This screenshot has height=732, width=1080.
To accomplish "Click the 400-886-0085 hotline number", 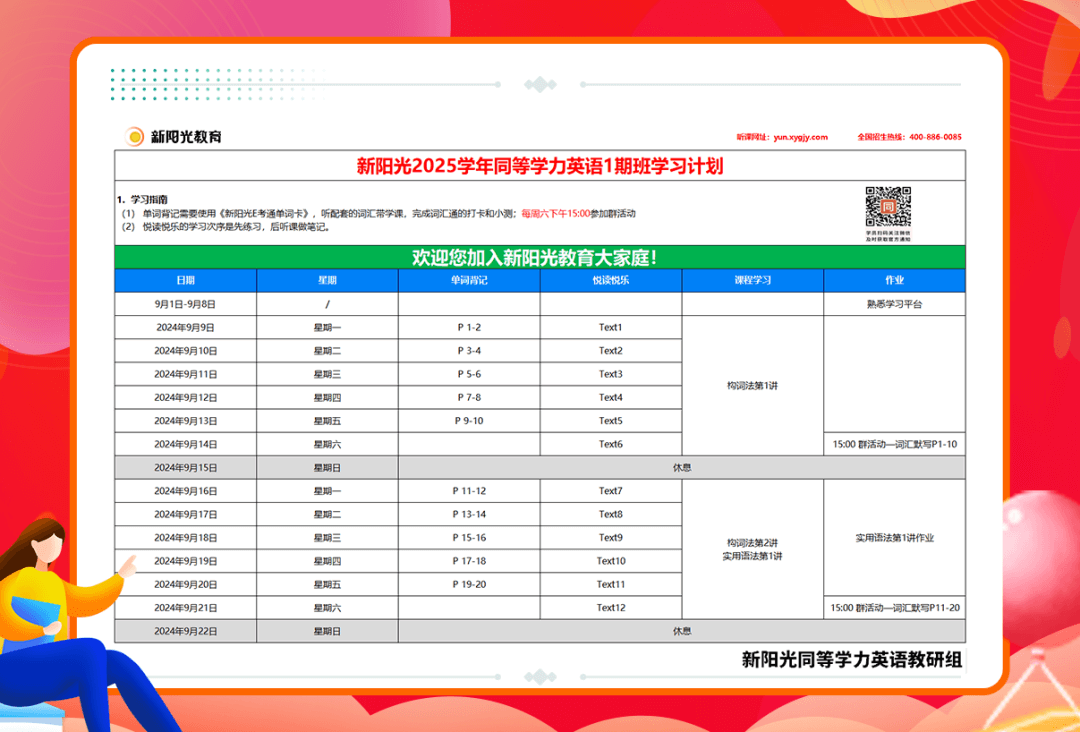I will [935, 137].
